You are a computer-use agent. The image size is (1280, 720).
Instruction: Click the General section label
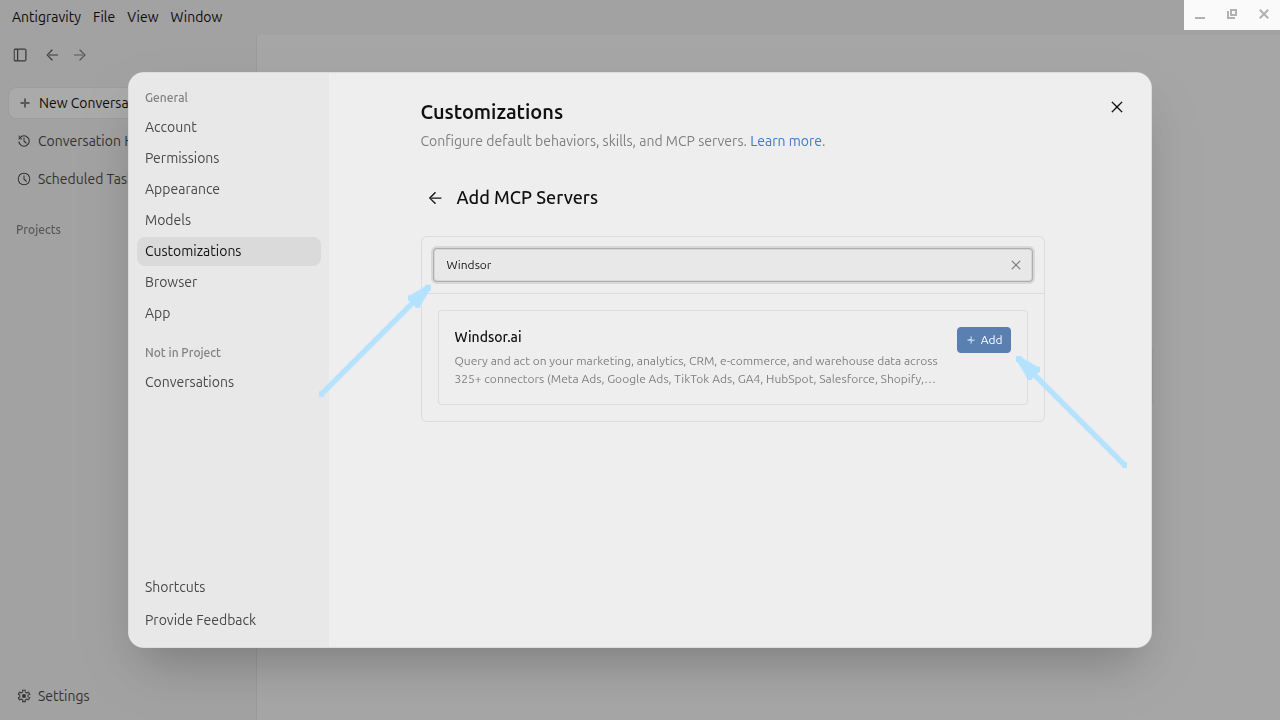pyautogui.click(x=166, y=98)
